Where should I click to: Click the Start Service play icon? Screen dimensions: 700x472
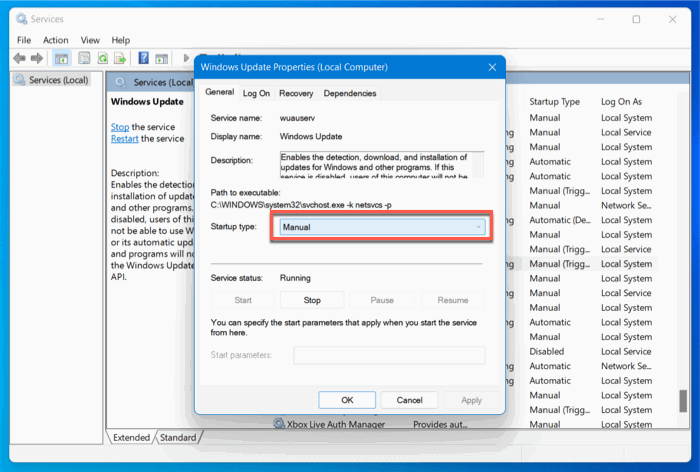(x=186, y=58)
